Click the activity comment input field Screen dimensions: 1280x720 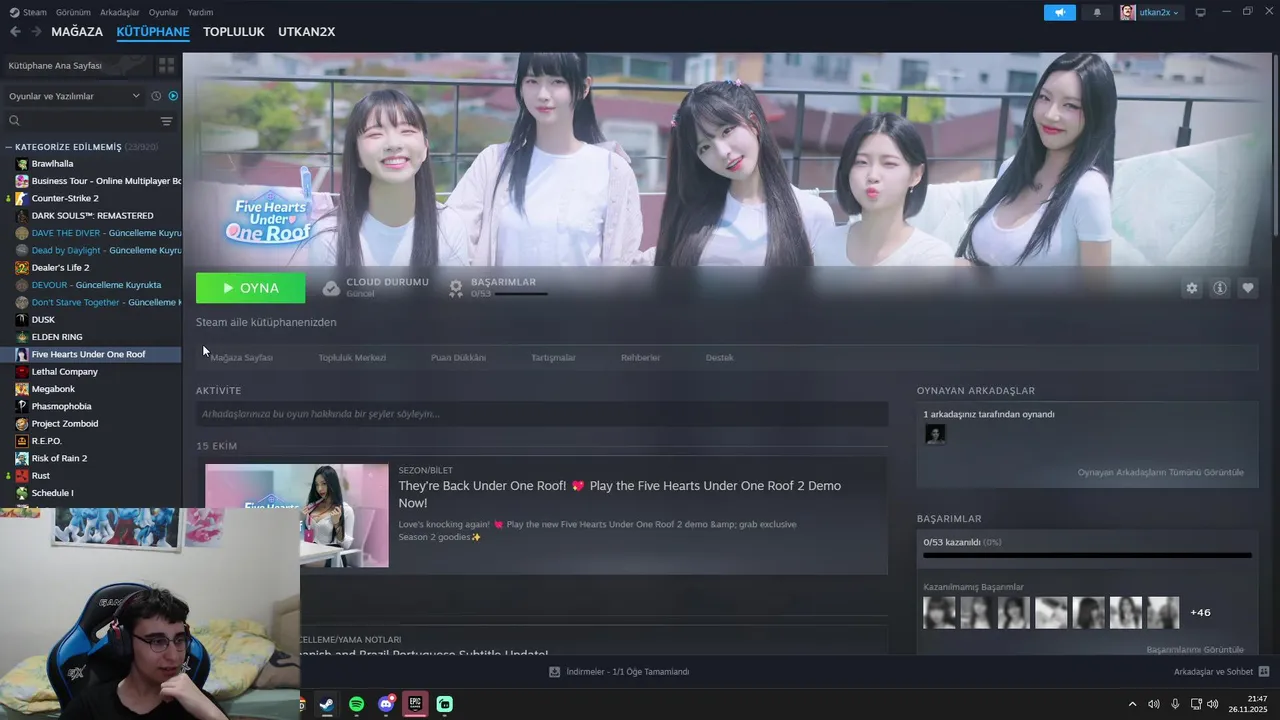(x=542, y=414)
